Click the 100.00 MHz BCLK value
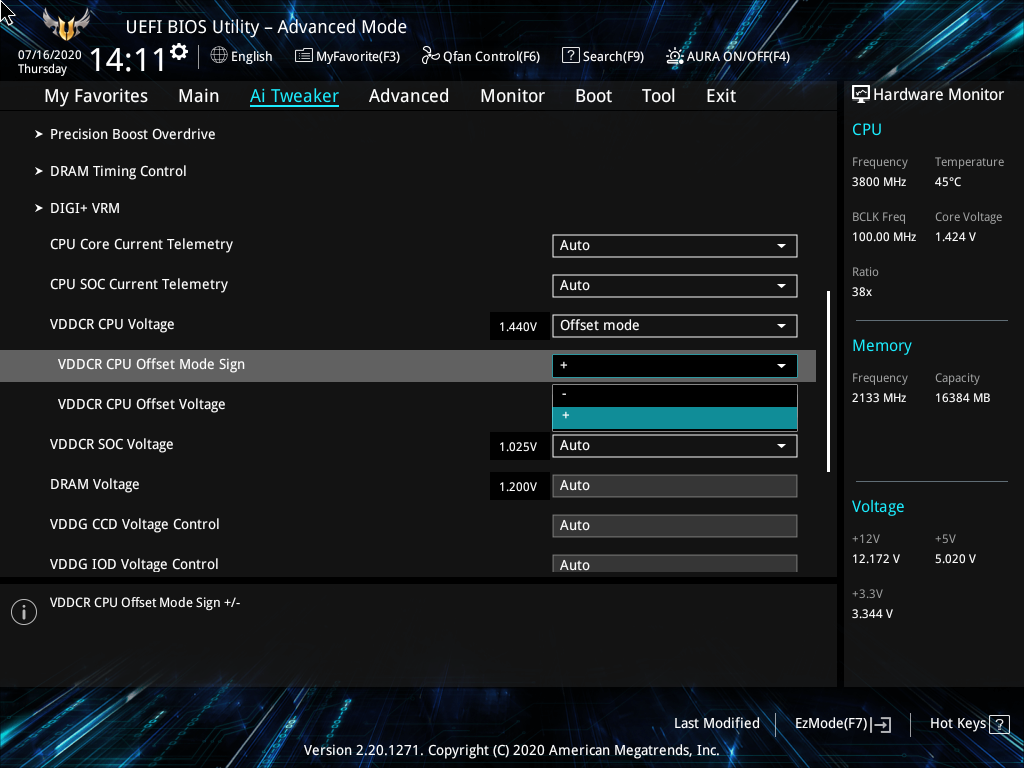This screenshot has height=768, width=1024. [x=884, y=236]
